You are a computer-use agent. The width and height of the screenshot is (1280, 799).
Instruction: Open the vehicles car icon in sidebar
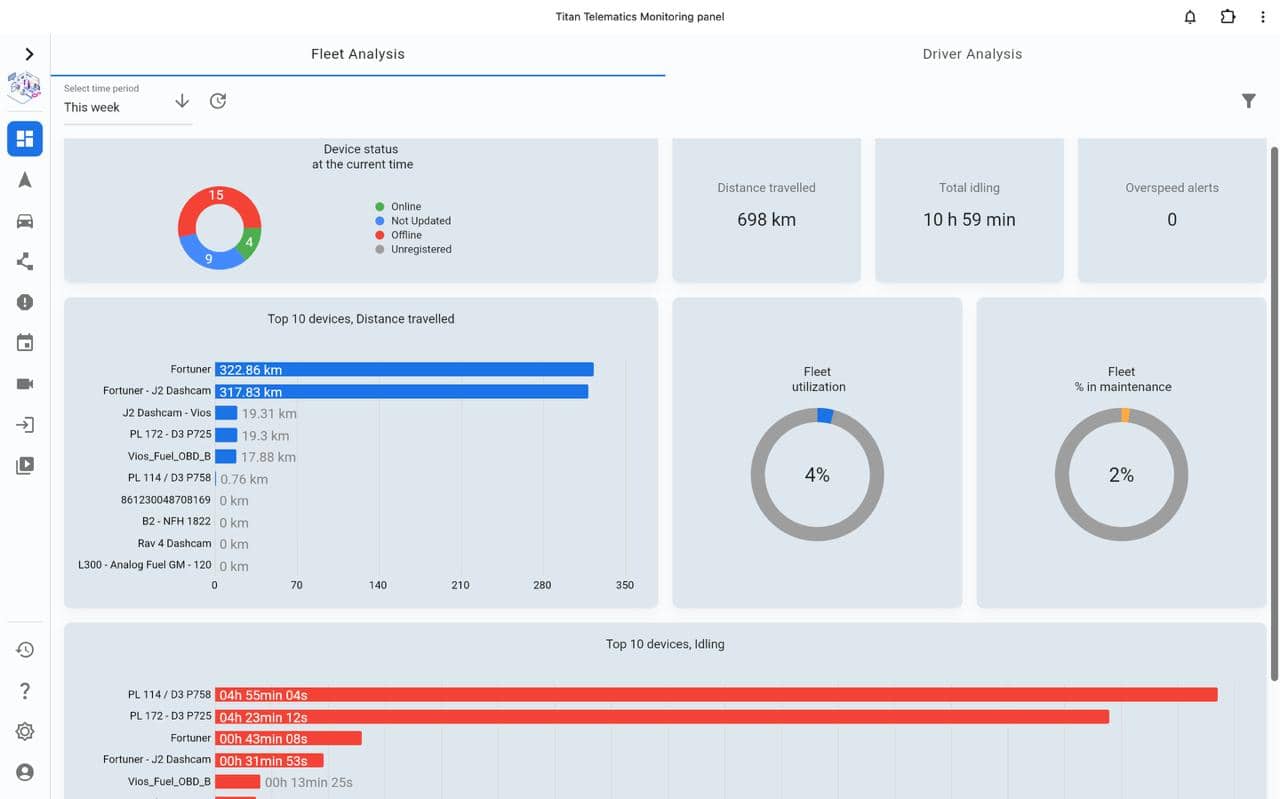click(x=25, y=221)
